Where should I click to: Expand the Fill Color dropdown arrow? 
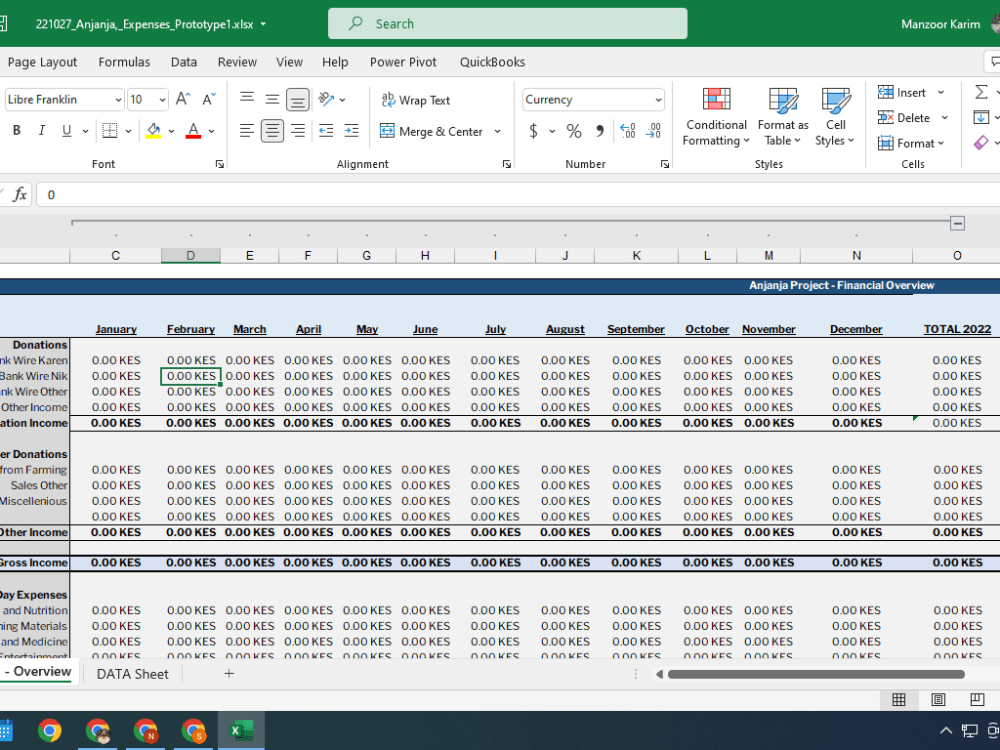point(170,131)
